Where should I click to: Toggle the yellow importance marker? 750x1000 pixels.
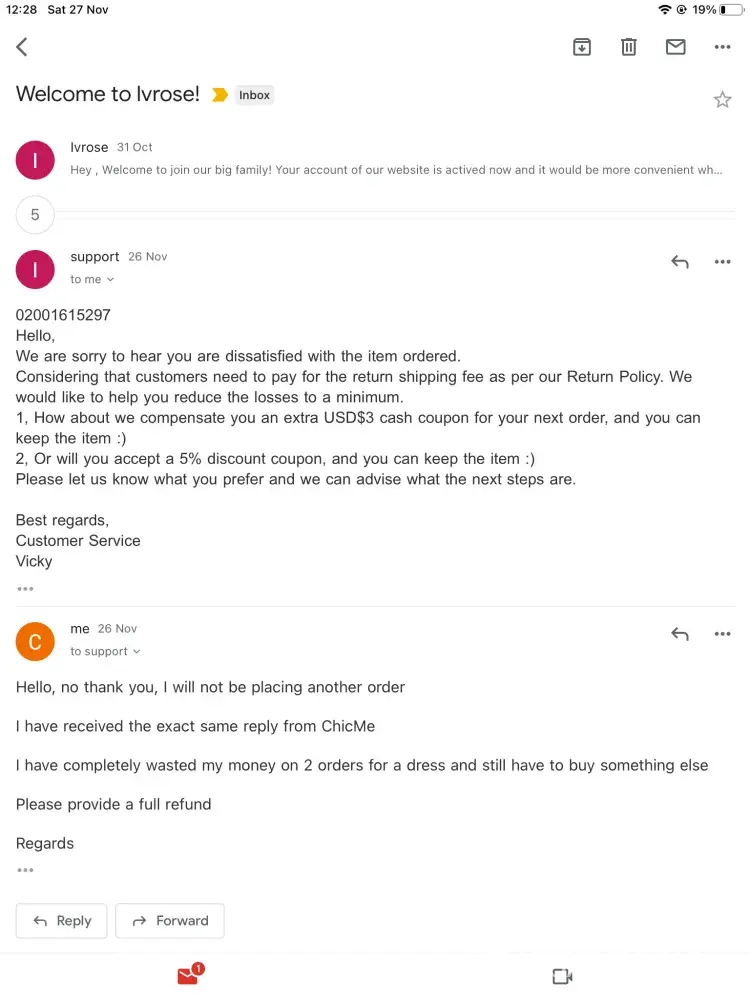pos(220,95)
